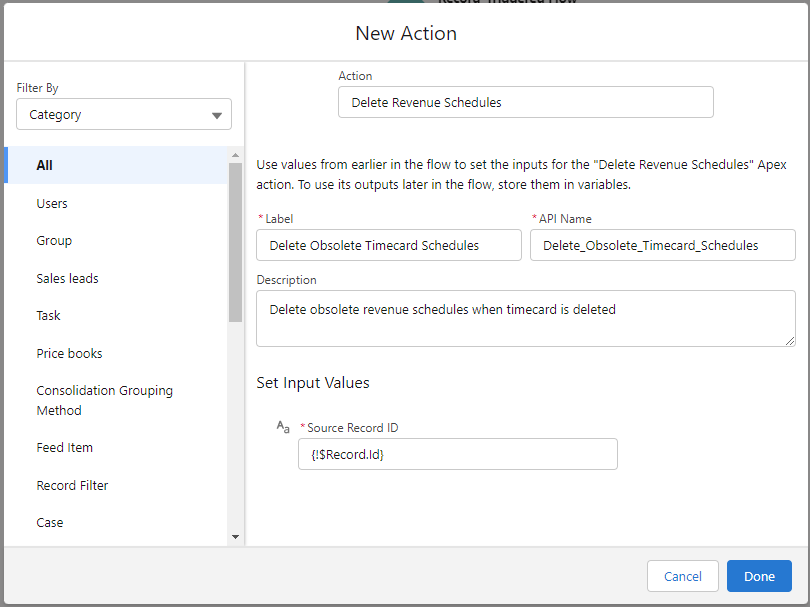Pick the Task category
Viewport: 810px width, 607px height.
tap(48, 315)
